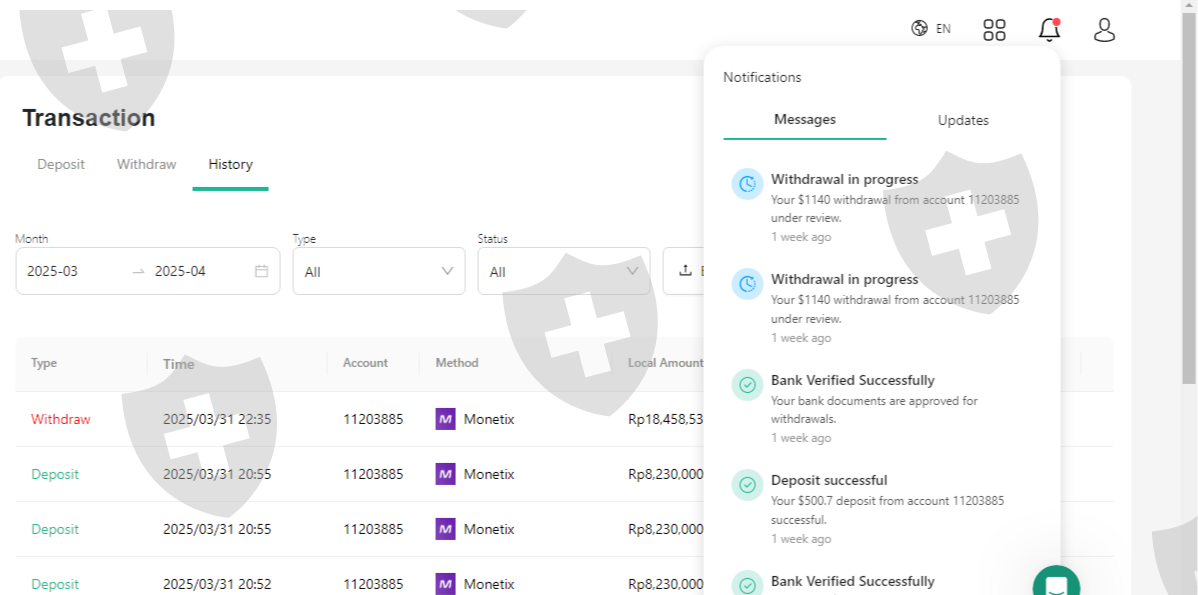1198x595 pixels.
Task: Open the Updates notifications tab
Action: [963, 120]
